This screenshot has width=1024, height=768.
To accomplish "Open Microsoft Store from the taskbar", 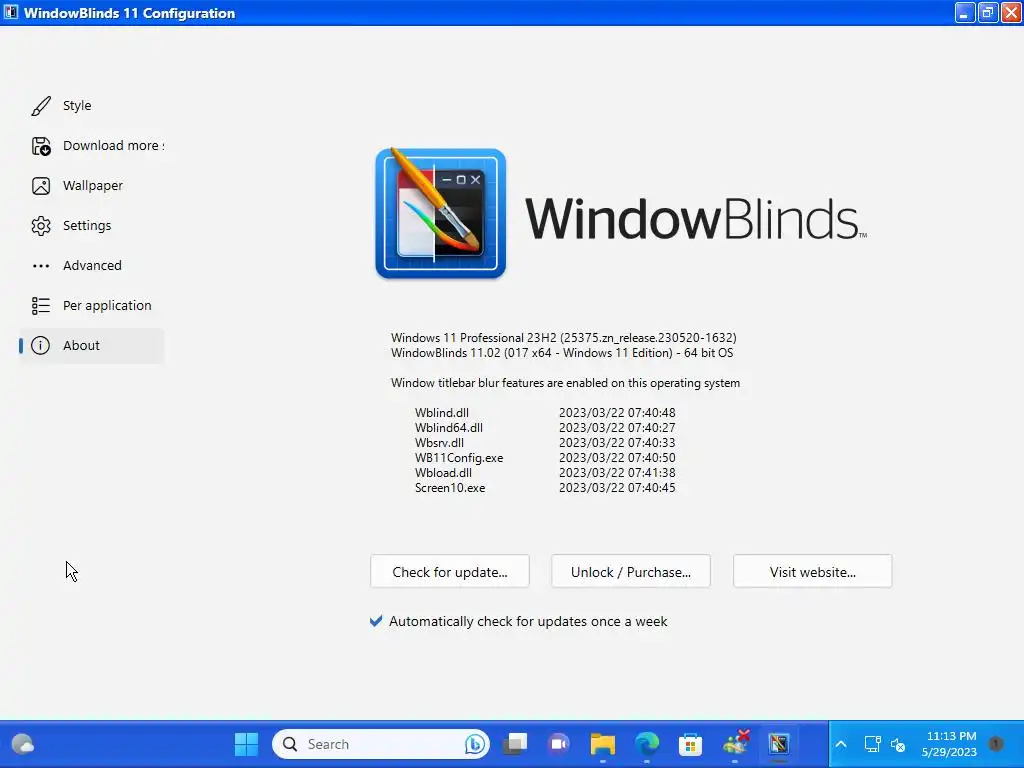I will click(x=690, y=744).
